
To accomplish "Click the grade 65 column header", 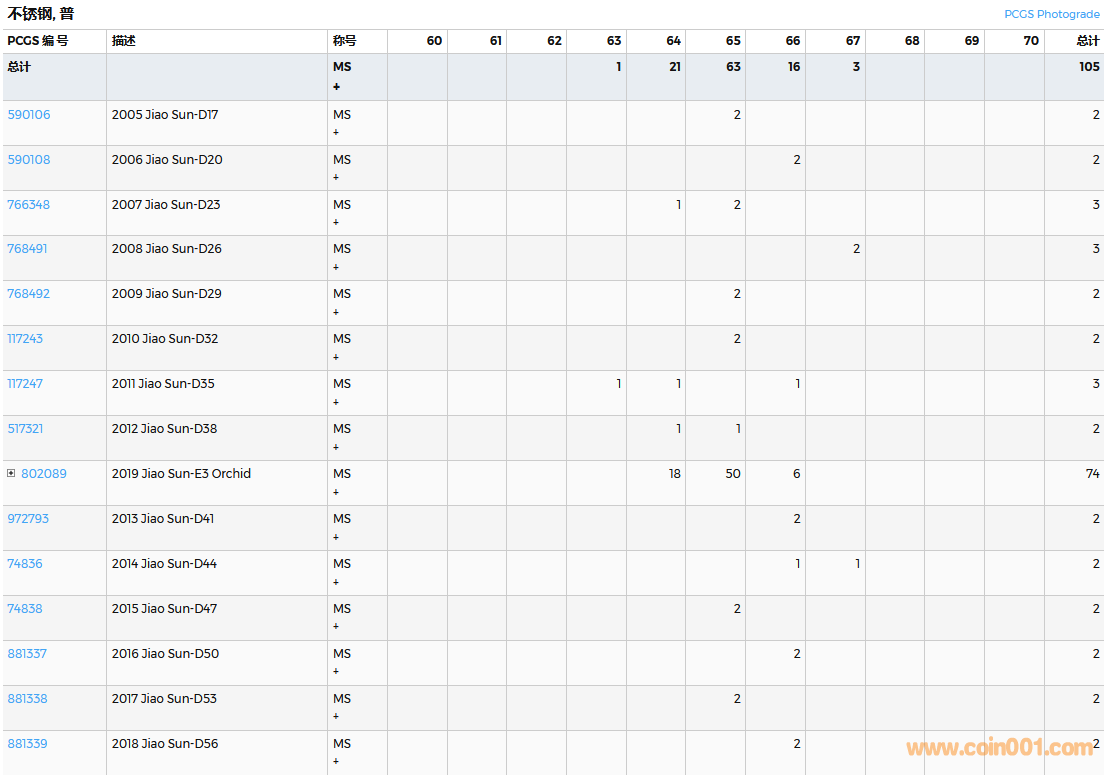I will [x=733, y=41].
